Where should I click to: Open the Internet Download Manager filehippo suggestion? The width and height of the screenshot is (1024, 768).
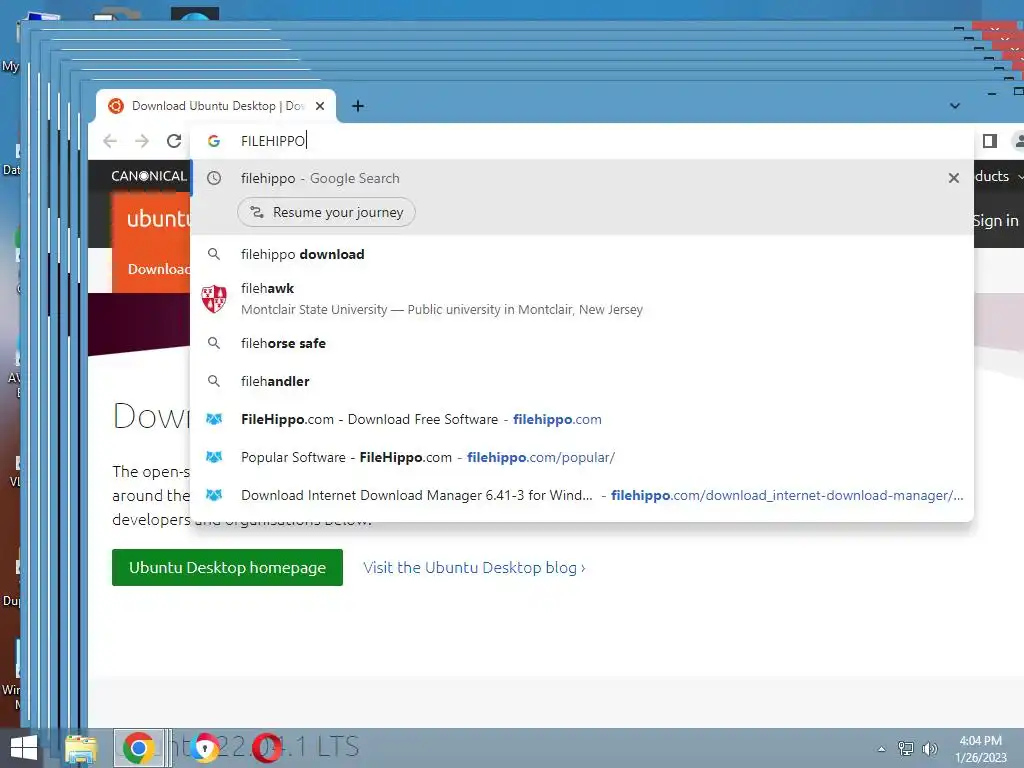pyautogui.click(x=581, y=495)
